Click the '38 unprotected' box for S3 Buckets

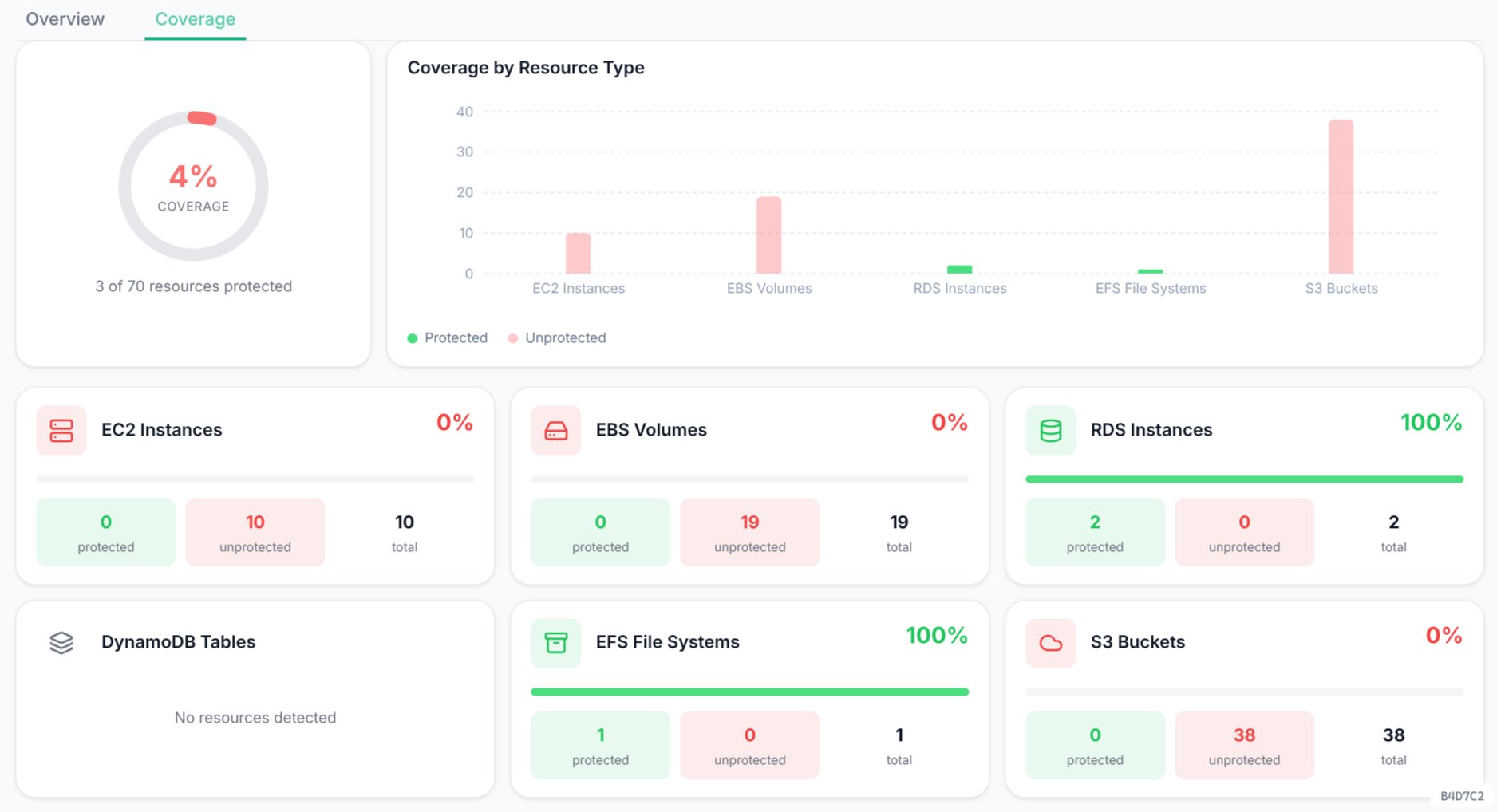click(x=1245, y=745)
